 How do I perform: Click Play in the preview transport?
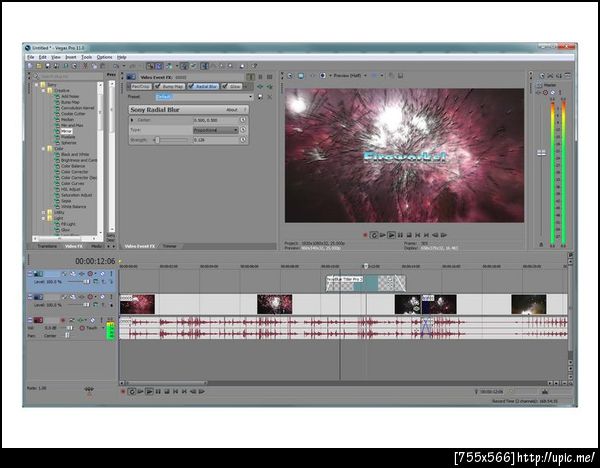point(391,235)
